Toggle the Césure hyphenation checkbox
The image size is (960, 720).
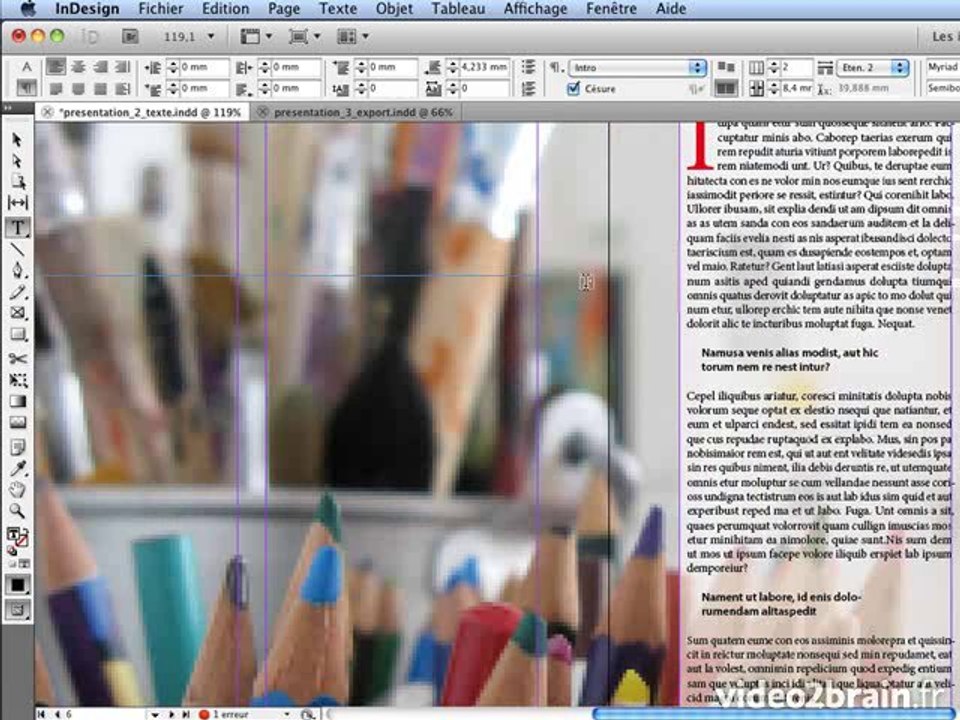click(573, 89)
